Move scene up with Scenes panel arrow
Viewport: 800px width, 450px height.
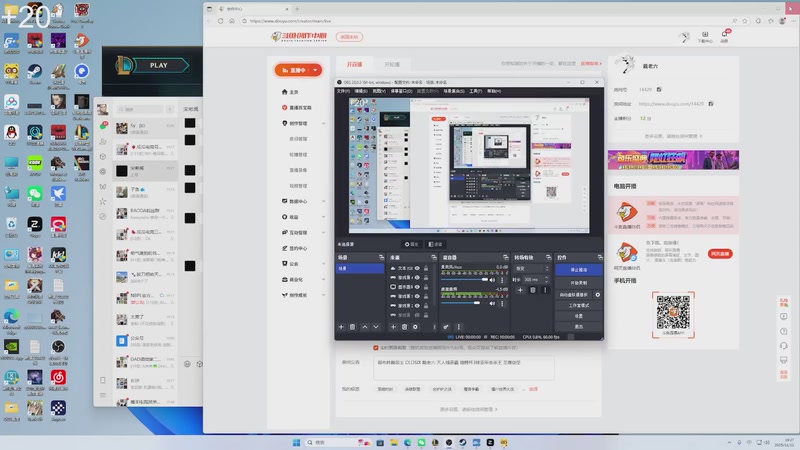point(365,327)
